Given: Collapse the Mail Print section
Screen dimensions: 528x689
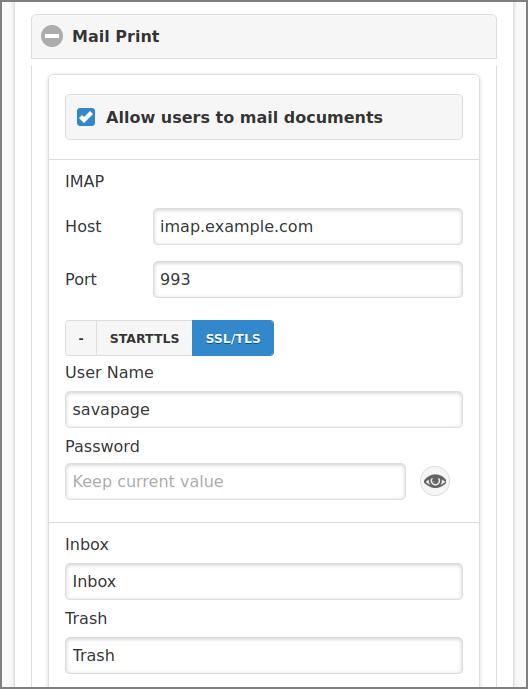Looking at the screenshot, I should 264,36.
